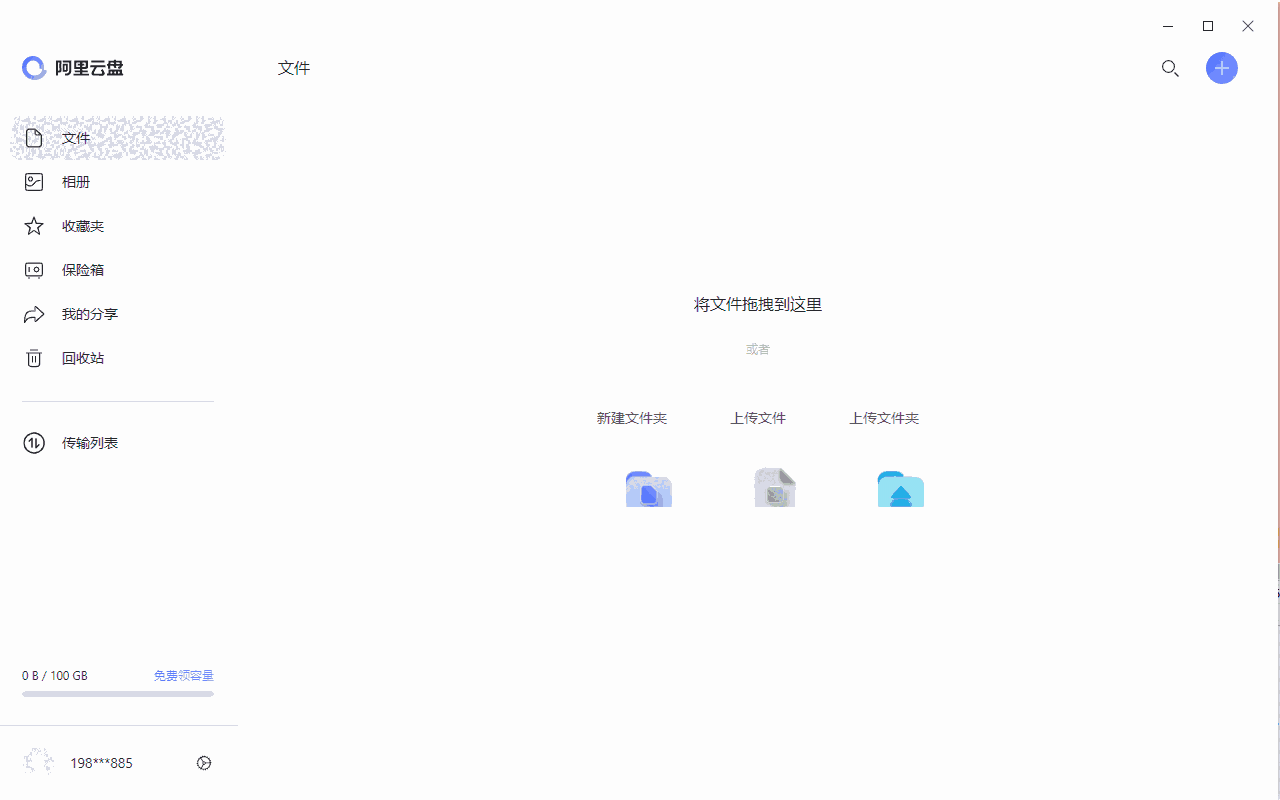The width and height of the screenshot is (1280, 800).
Task: Click the 将文件拖拽到这里 drop area
Action: coord(757,304)
